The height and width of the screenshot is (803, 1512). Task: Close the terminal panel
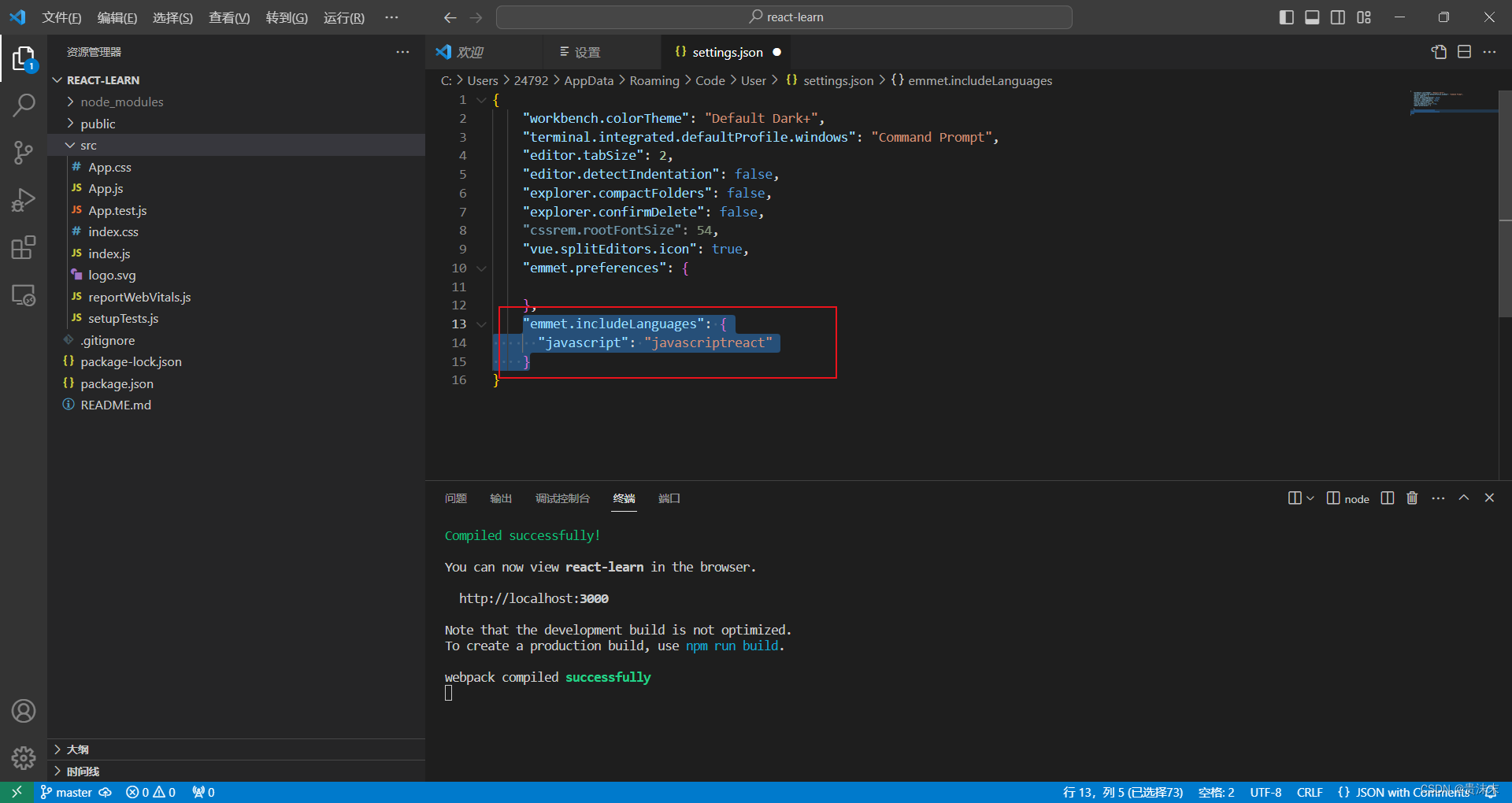pyautogui.click(x=1489, y=498)
